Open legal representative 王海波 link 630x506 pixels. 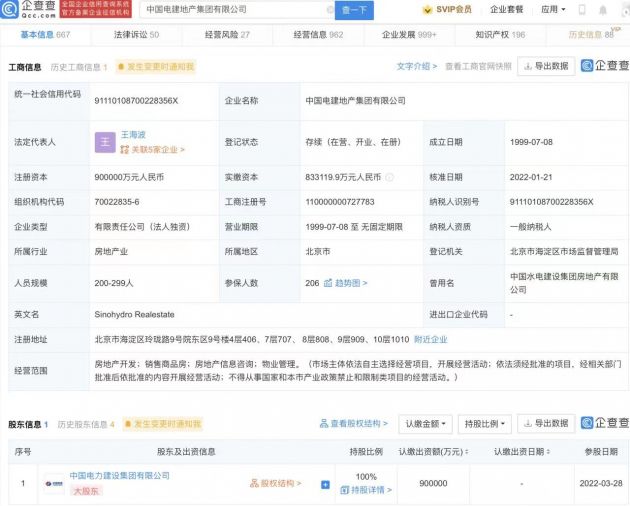133,135
